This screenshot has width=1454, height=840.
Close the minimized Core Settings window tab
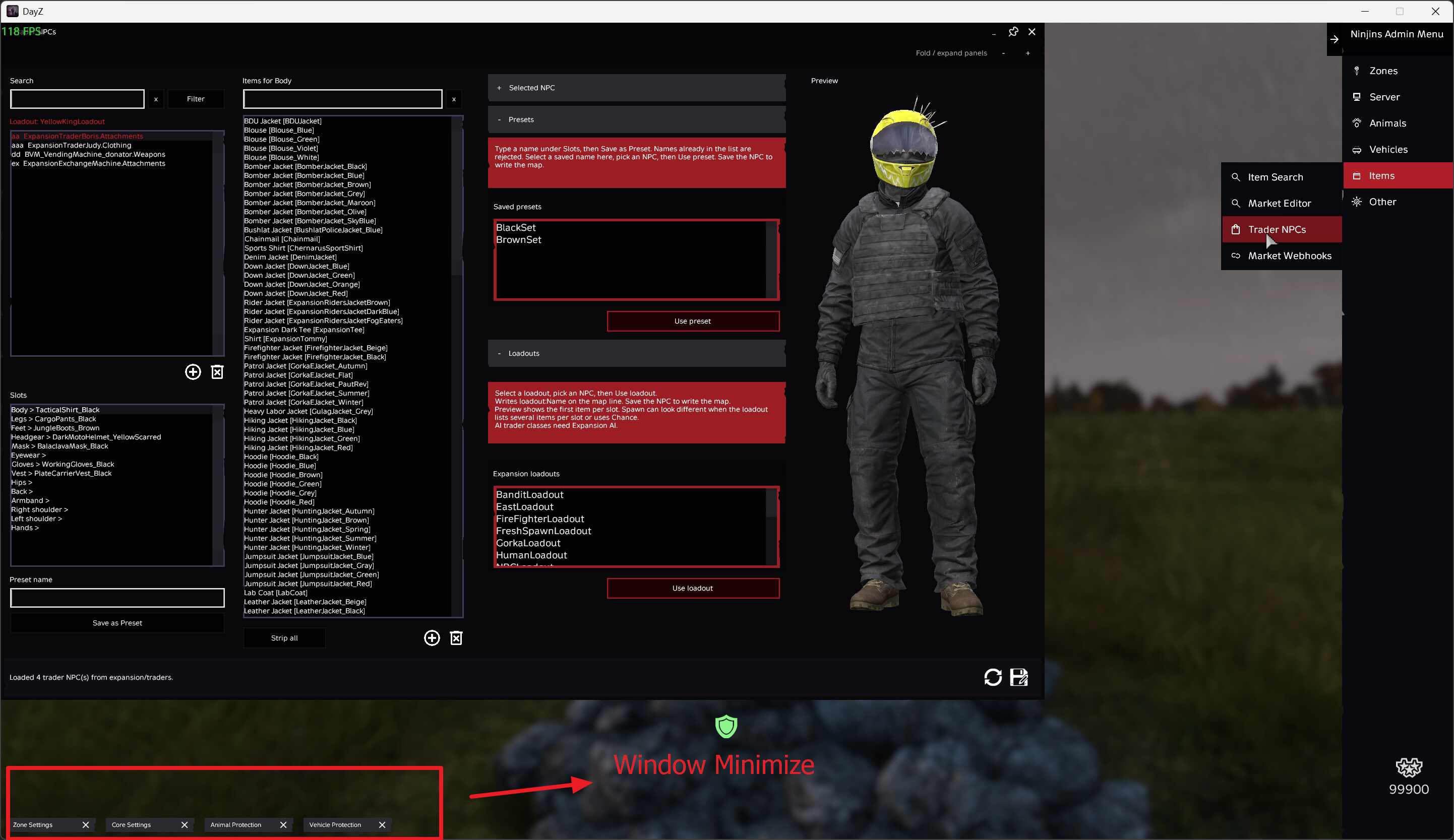[185, 825]
